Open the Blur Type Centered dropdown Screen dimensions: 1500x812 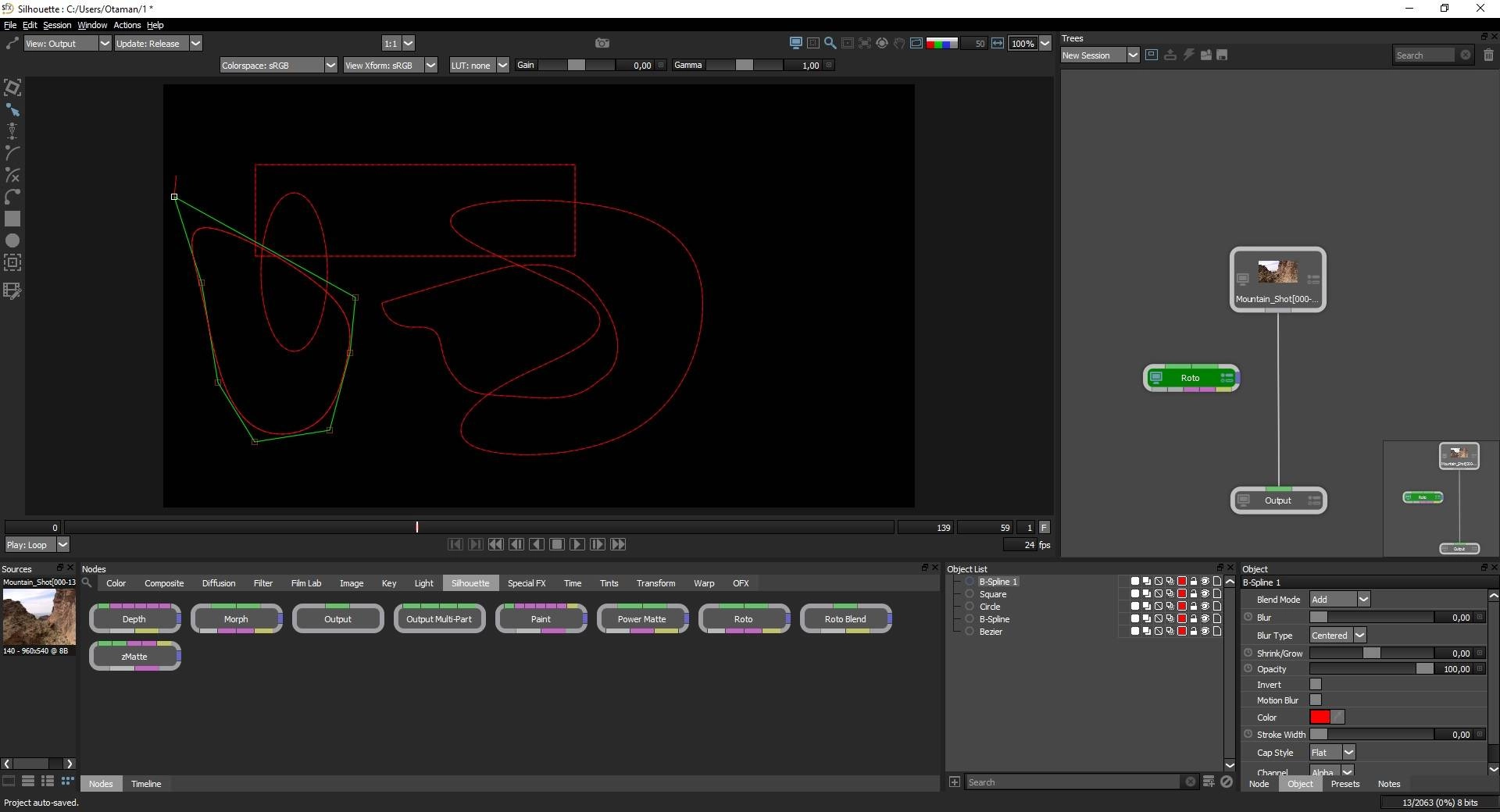1337,635
